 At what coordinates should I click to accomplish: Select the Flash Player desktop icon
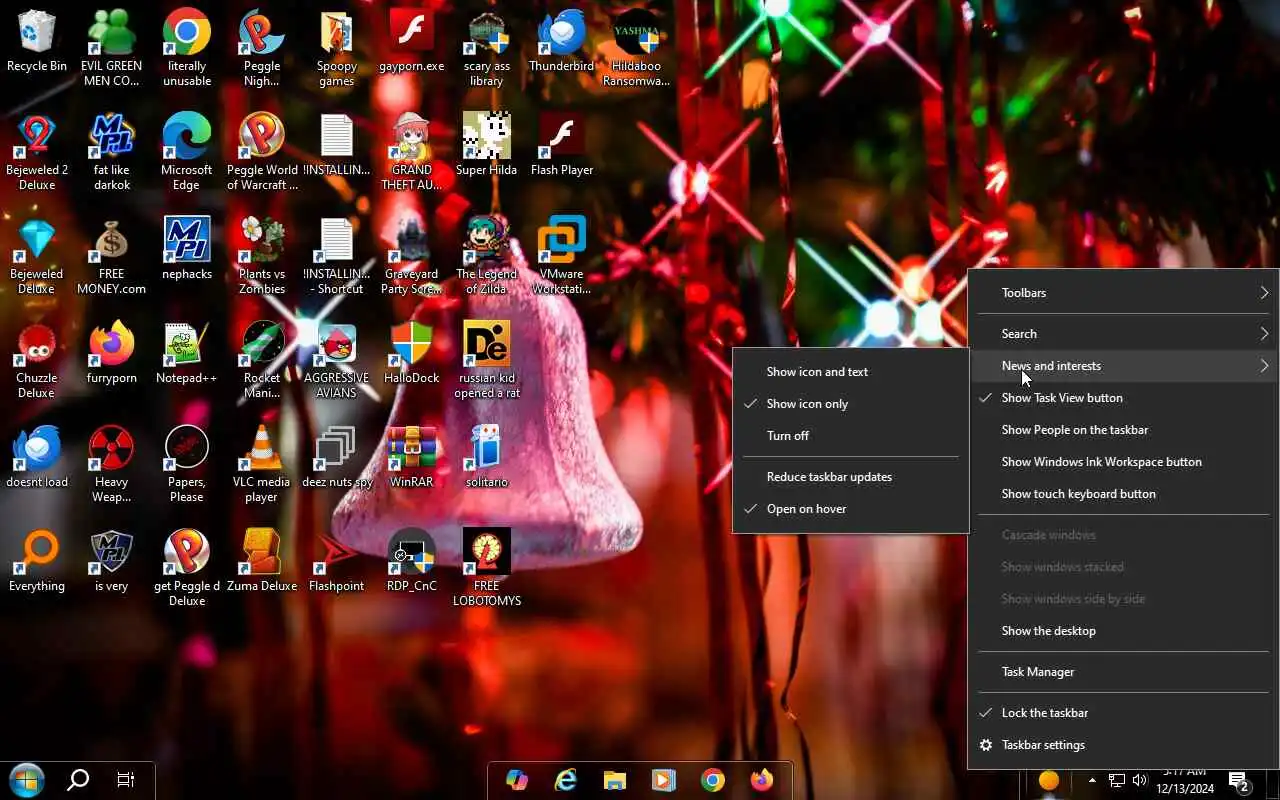pos(562,145)
